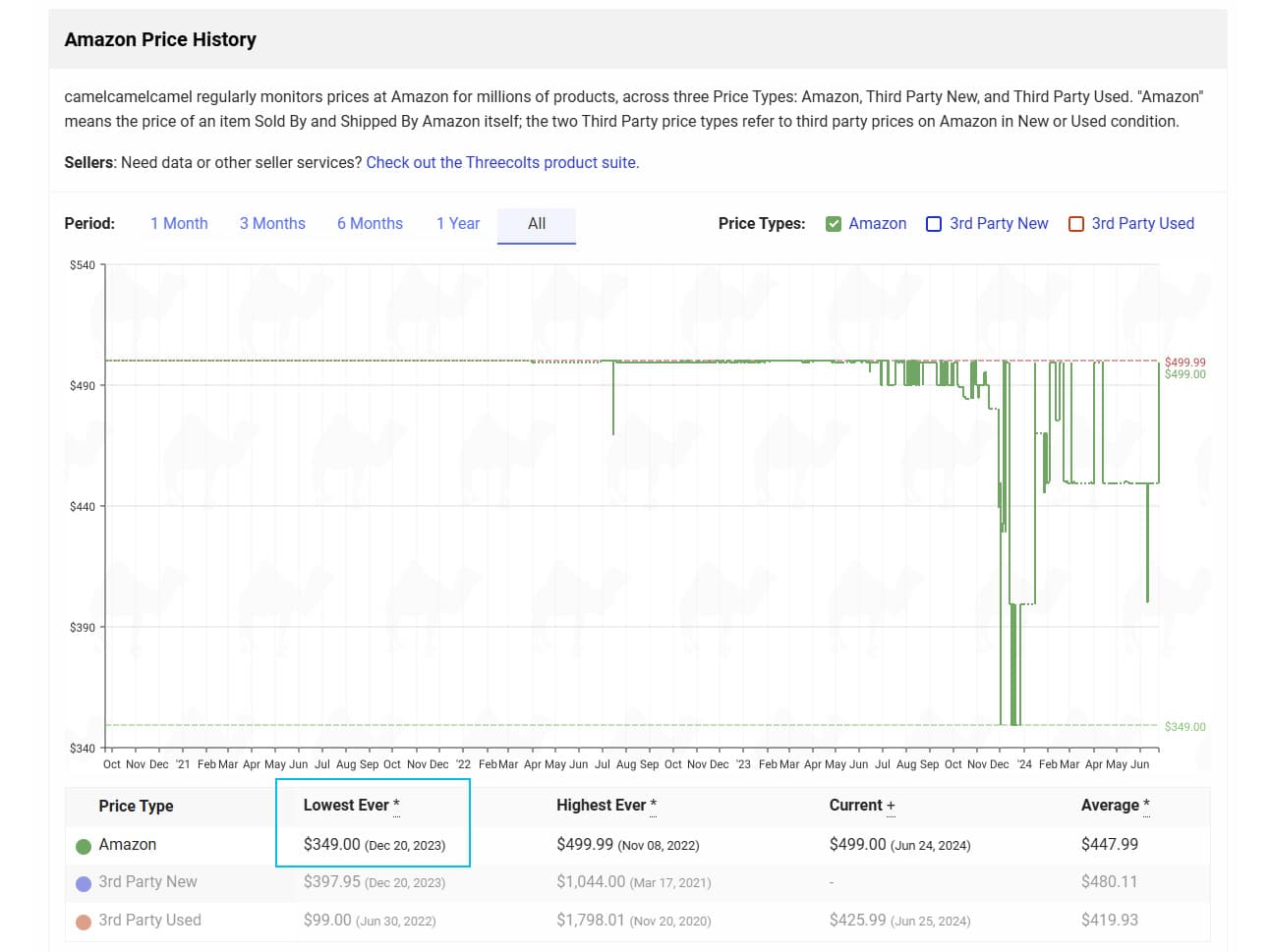Click the $349.00 chart low label
This screenshot has height=952, width=1270.
click(1185, 727)
